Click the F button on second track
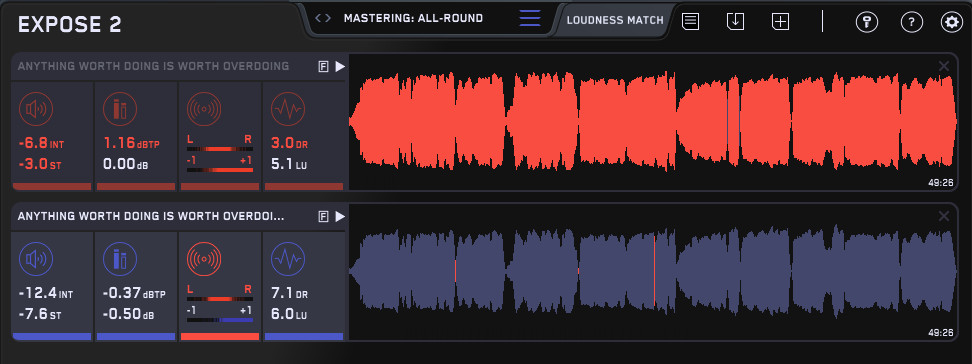Image resolution: width=972 pixels, height=364 pixels. click(323, 216)
